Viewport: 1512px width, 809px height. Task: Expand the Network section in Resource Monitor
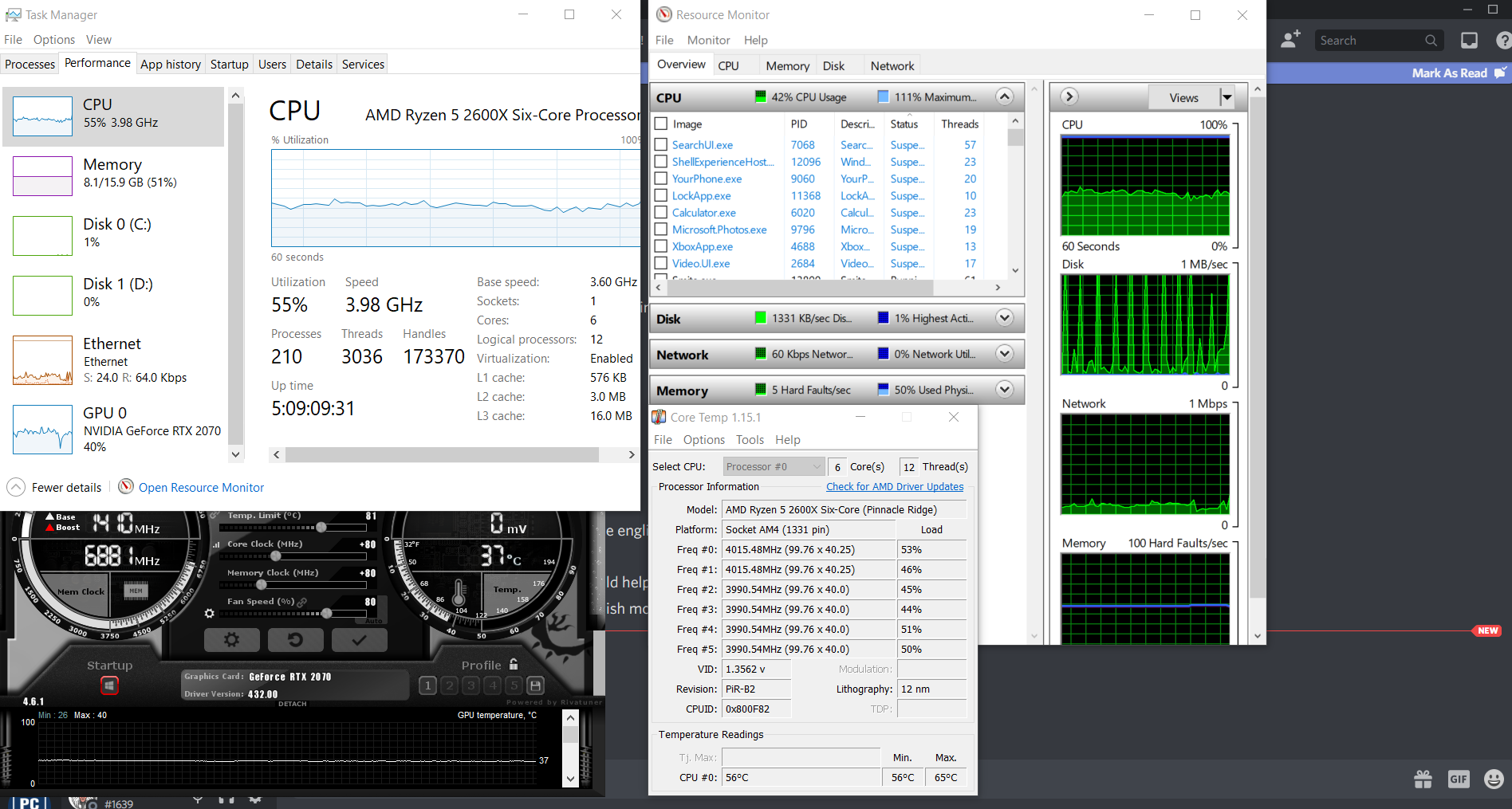coord(1005,353)
